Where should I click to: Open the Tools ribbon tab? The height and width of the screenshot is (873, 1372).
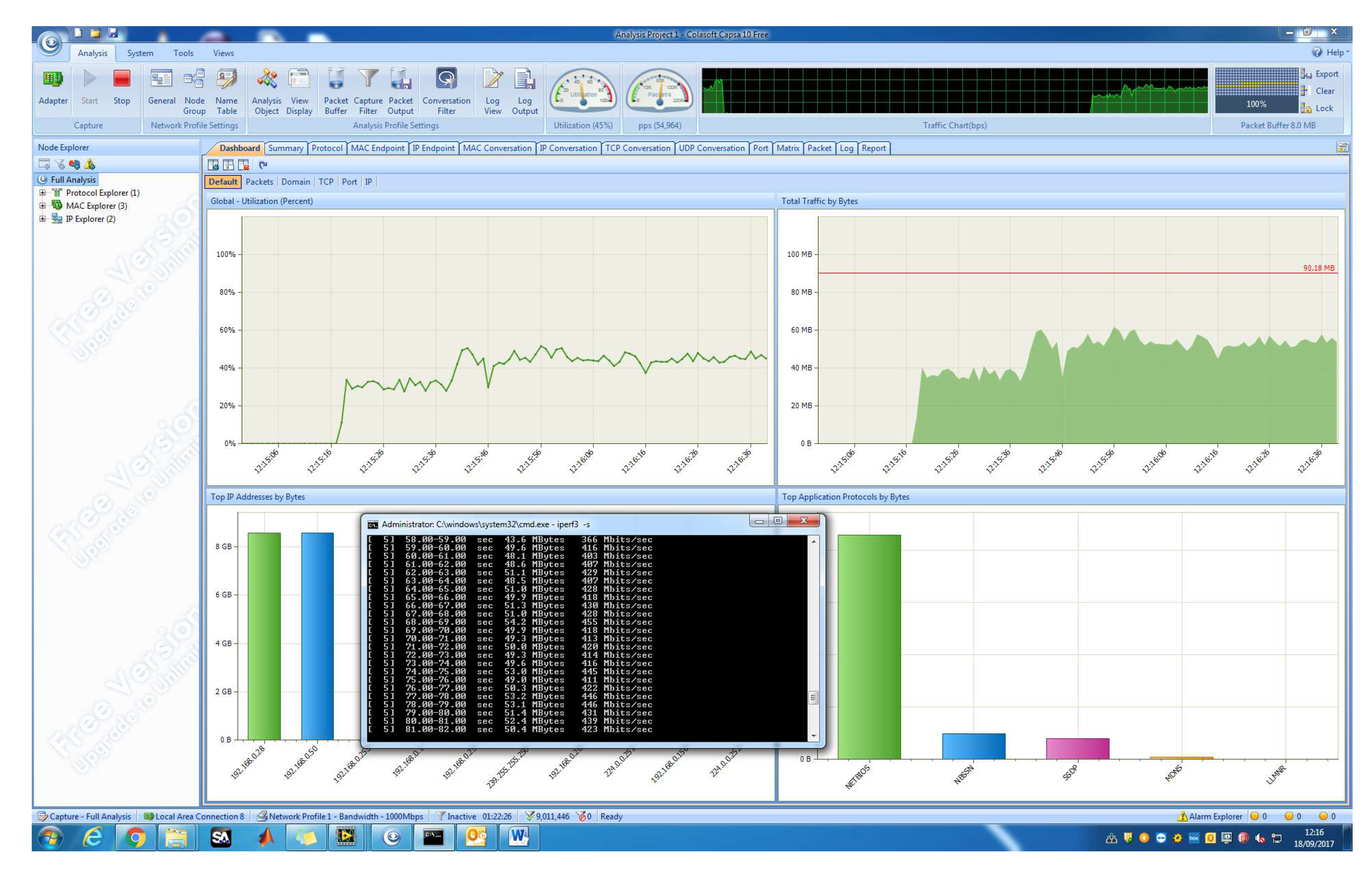click(183, 53)
